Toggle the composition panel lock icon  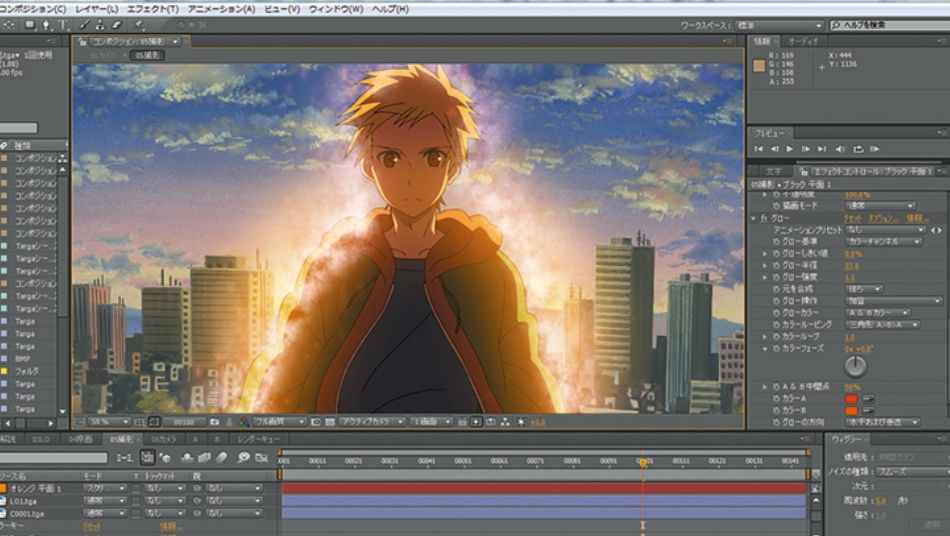(x=81, y=42)
